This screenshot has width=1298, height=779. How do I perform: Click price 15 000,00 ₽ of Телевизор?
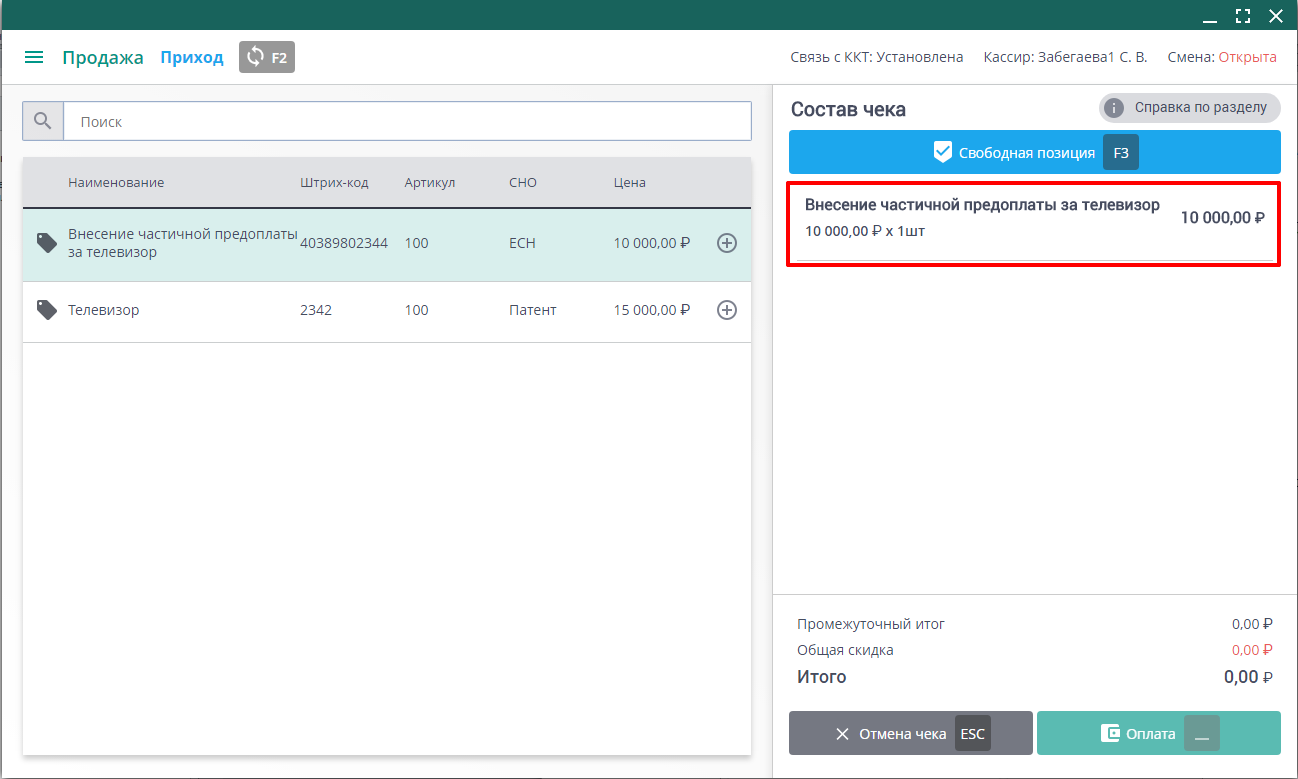point(652,310)
